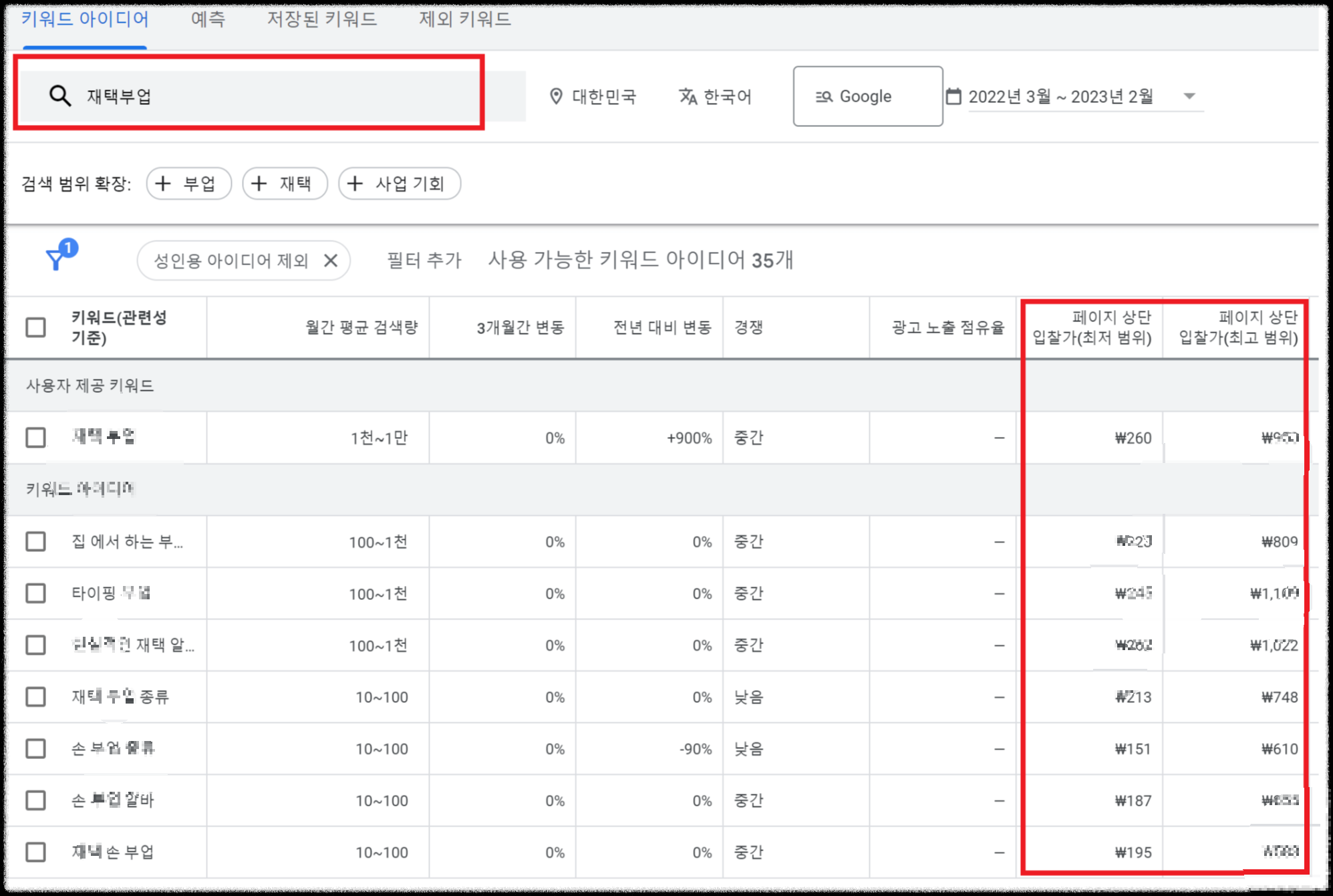Remove the 성인용 아이디어 제외 filter
This screenshot has height=896, width=1333.
pos(331,261)
